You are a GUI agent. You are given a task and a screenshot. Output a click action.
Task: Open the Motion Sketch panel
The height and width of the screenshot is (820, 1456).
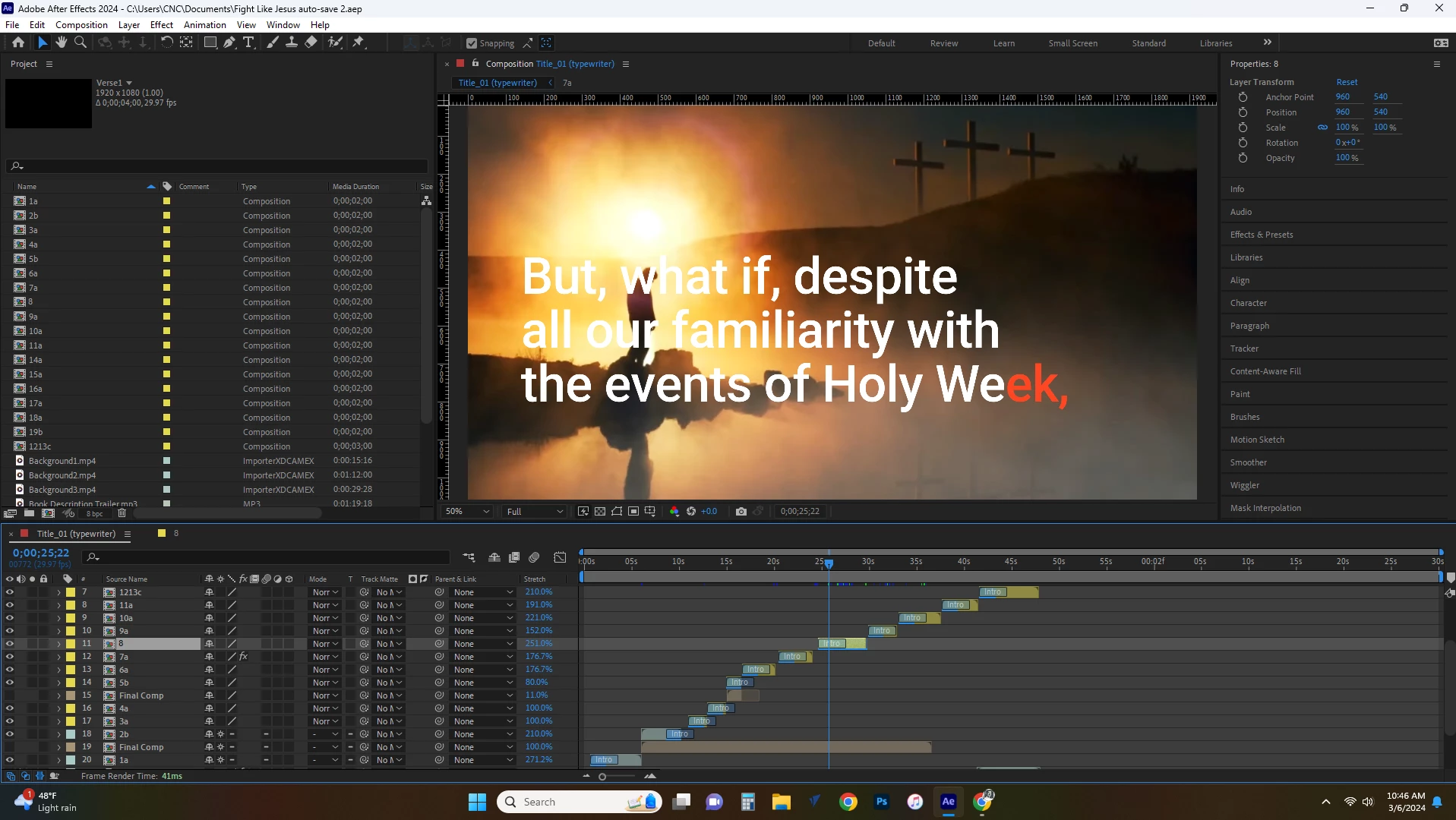click(1257, 440)
